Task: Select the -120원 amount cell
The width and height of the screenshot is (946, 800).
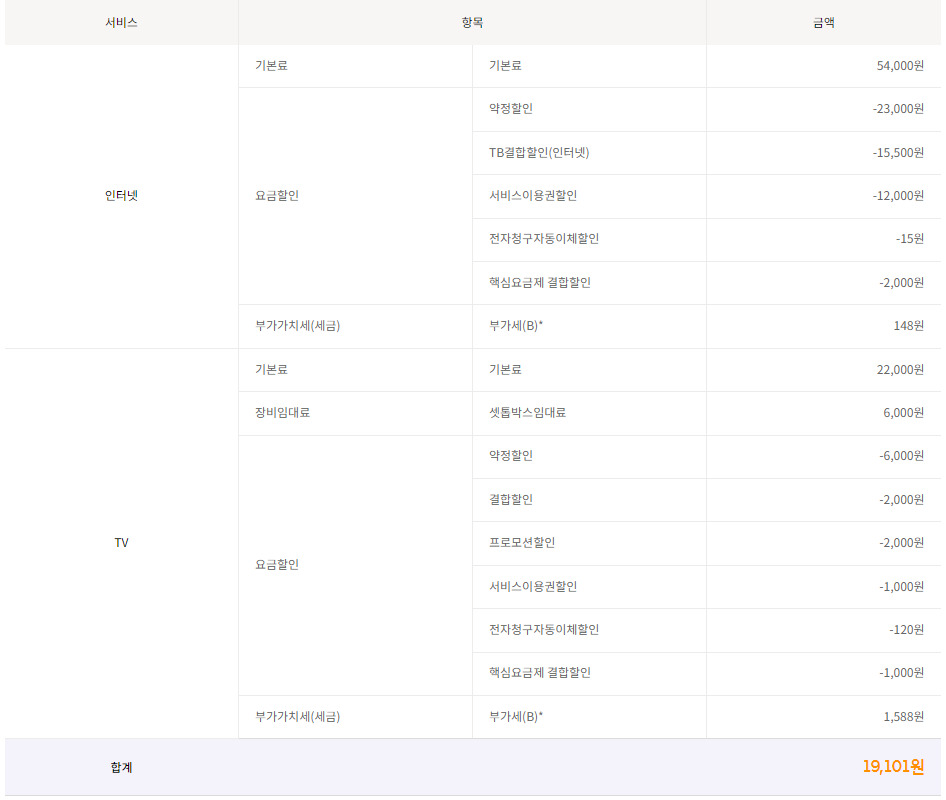Action: (906, 630)
